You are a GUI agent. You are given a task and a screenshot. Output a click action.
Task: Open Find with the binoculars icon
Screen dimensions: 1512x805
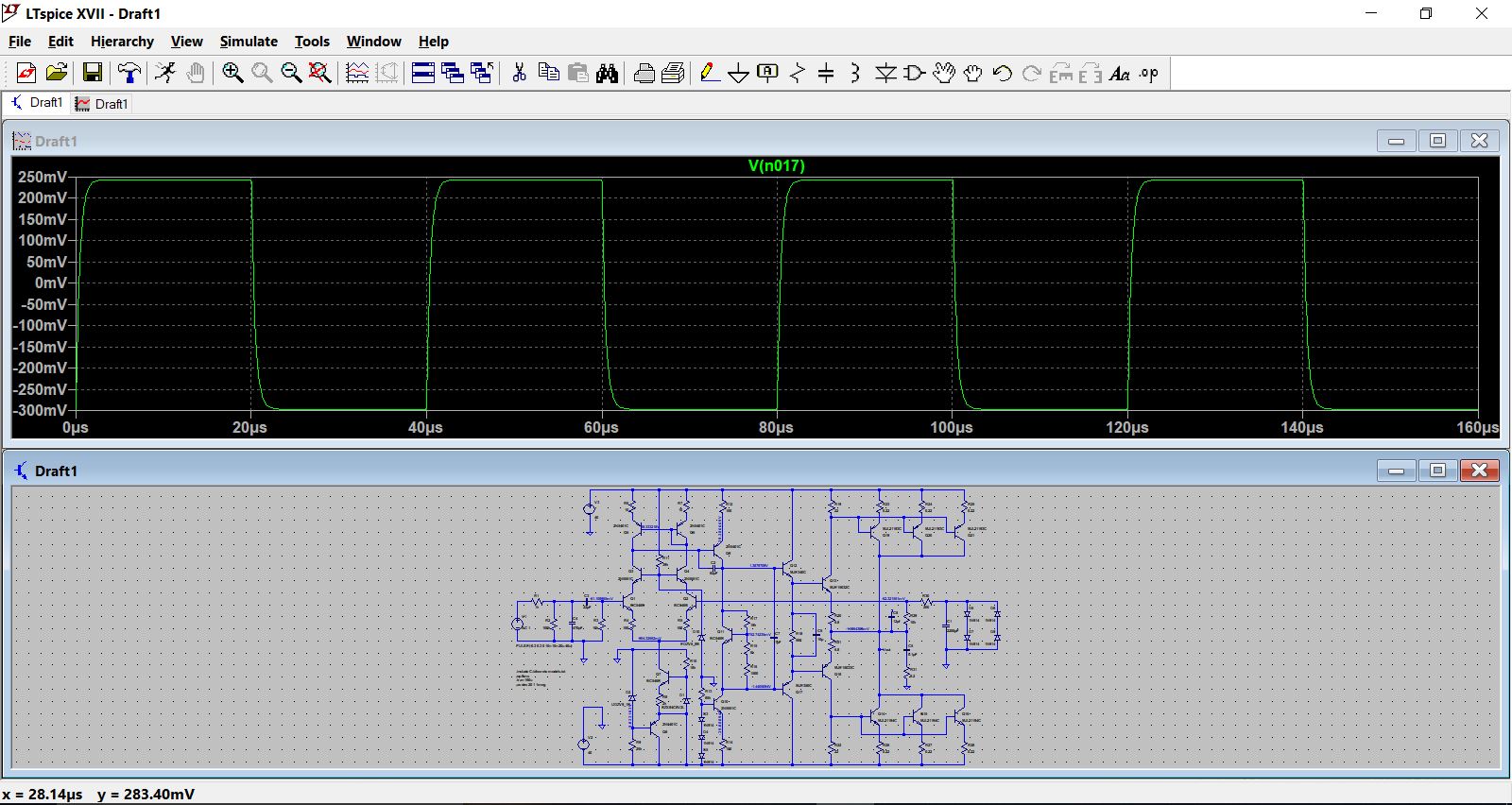pos(608,73)
